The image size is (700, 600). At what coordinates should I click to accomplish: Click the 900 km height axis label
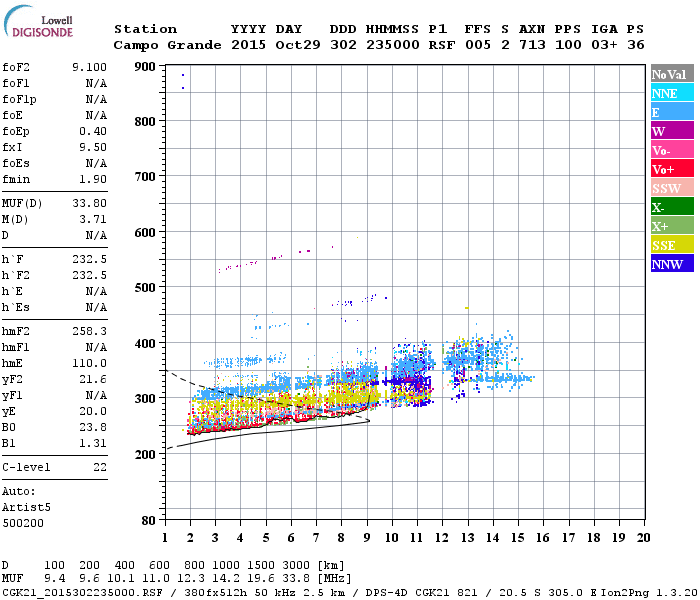[145, 67]
